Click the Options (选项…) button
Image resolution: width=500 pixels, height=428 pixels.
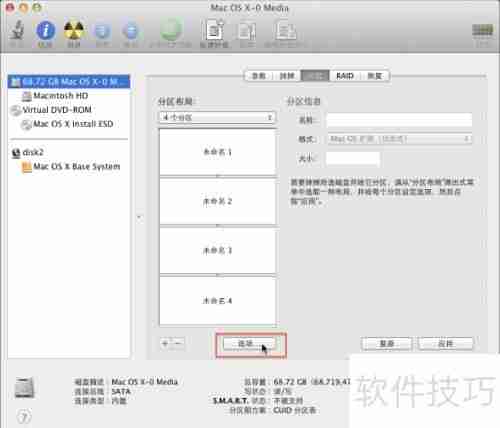tap(249, 343)
